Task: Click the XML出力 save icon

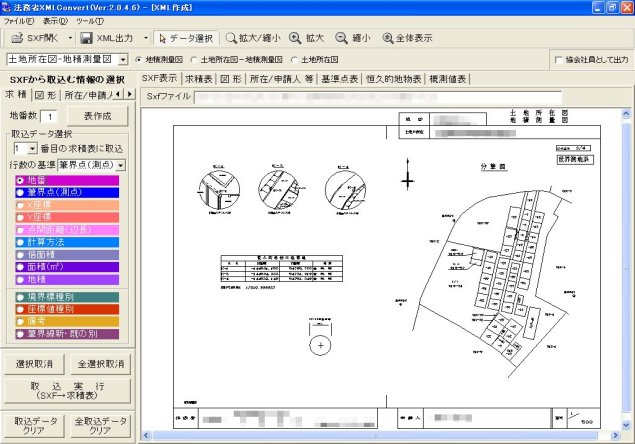Action: pos(87,38)
